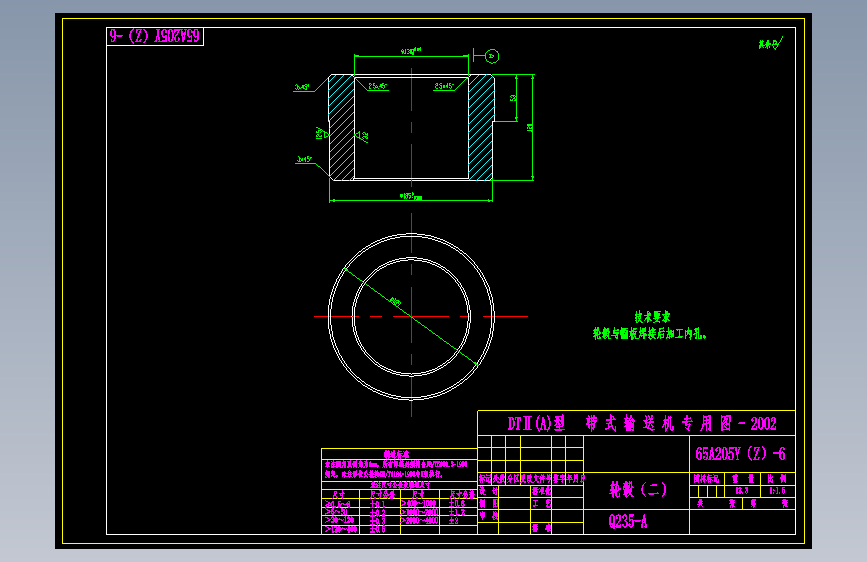Select the title 'DTⅡ(A)型 带式输送机专用图-2002'
Image resolution: width=867 pixels, height=562 pixels.
pos(642,424)
